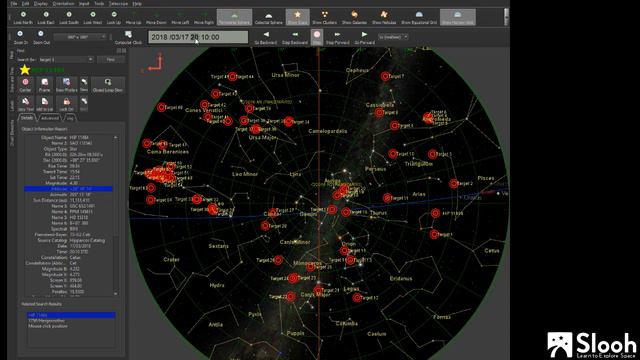Click Go Forward time control

tap(364, 37)
